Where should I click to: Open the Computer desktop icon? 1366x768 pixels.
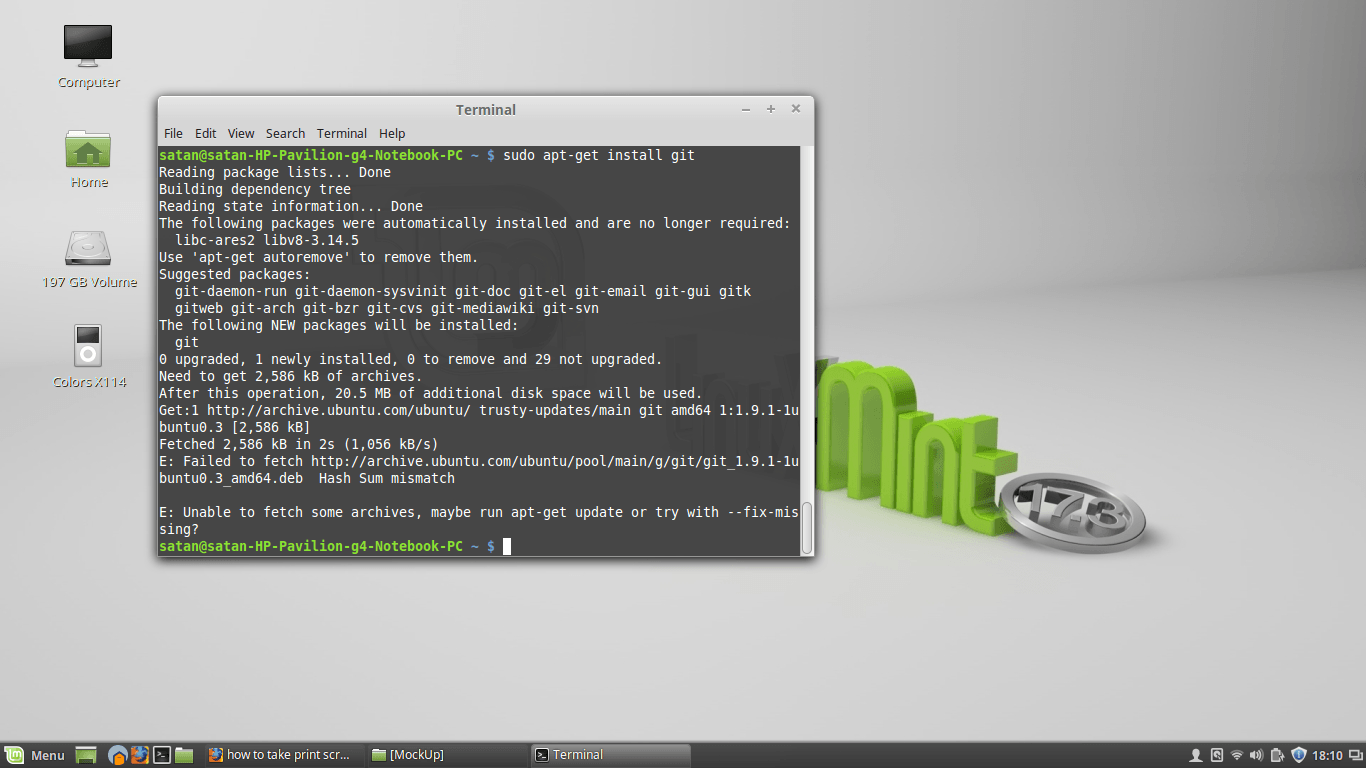(88, 46)
